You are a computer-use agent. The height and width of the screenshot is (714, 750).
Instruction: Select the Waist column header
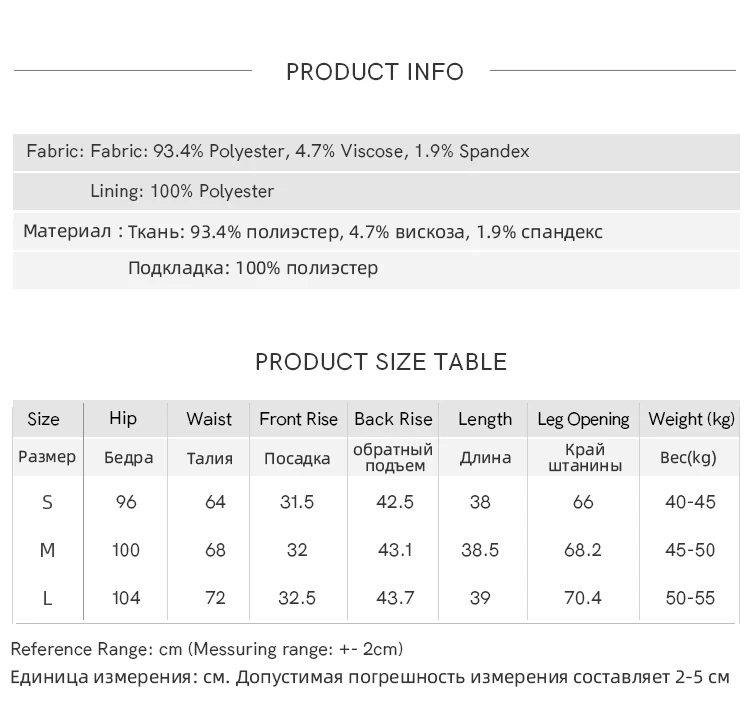[209, 419]
